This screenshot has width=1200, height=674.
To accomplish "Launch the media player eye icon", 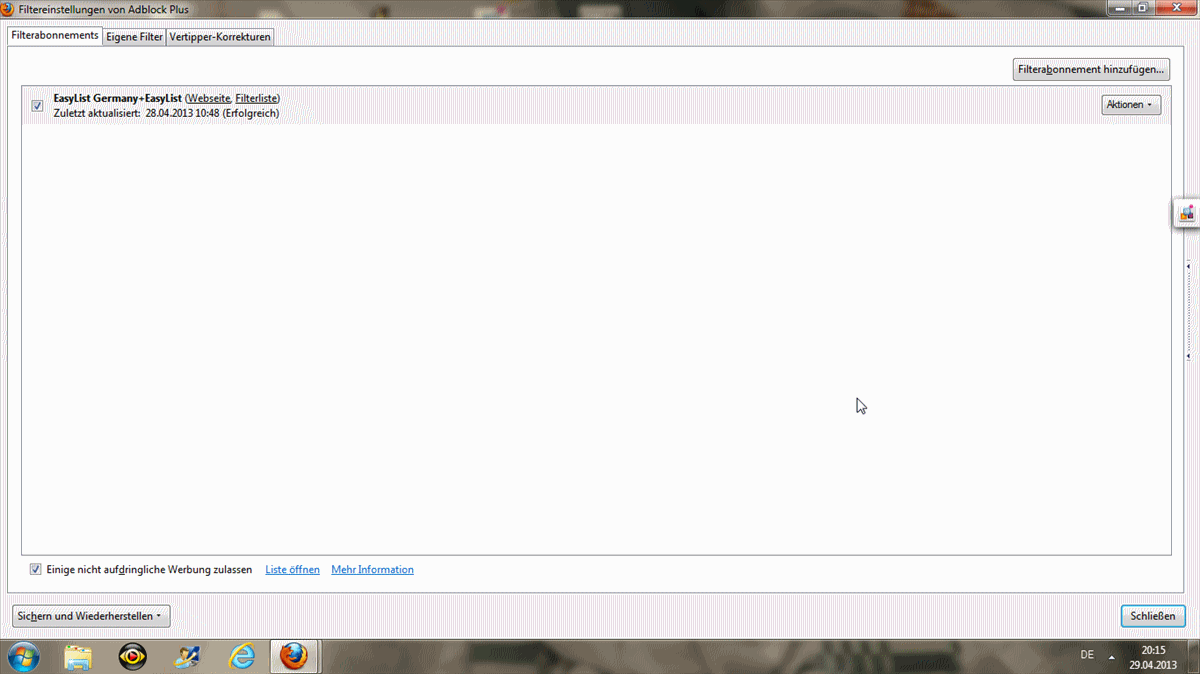I will click(132, 656).
